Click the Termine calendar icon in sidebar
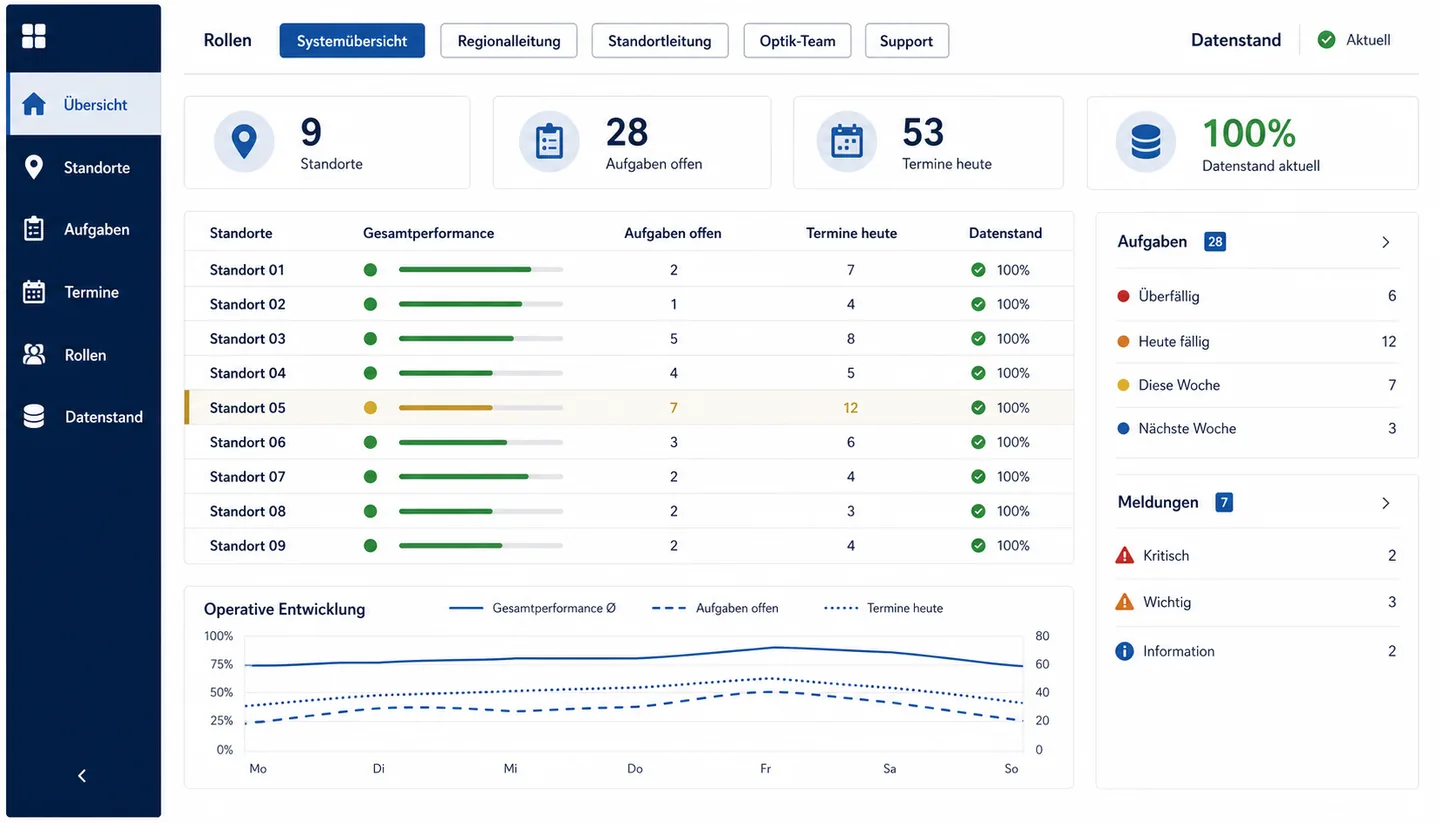 pos(34,292)
